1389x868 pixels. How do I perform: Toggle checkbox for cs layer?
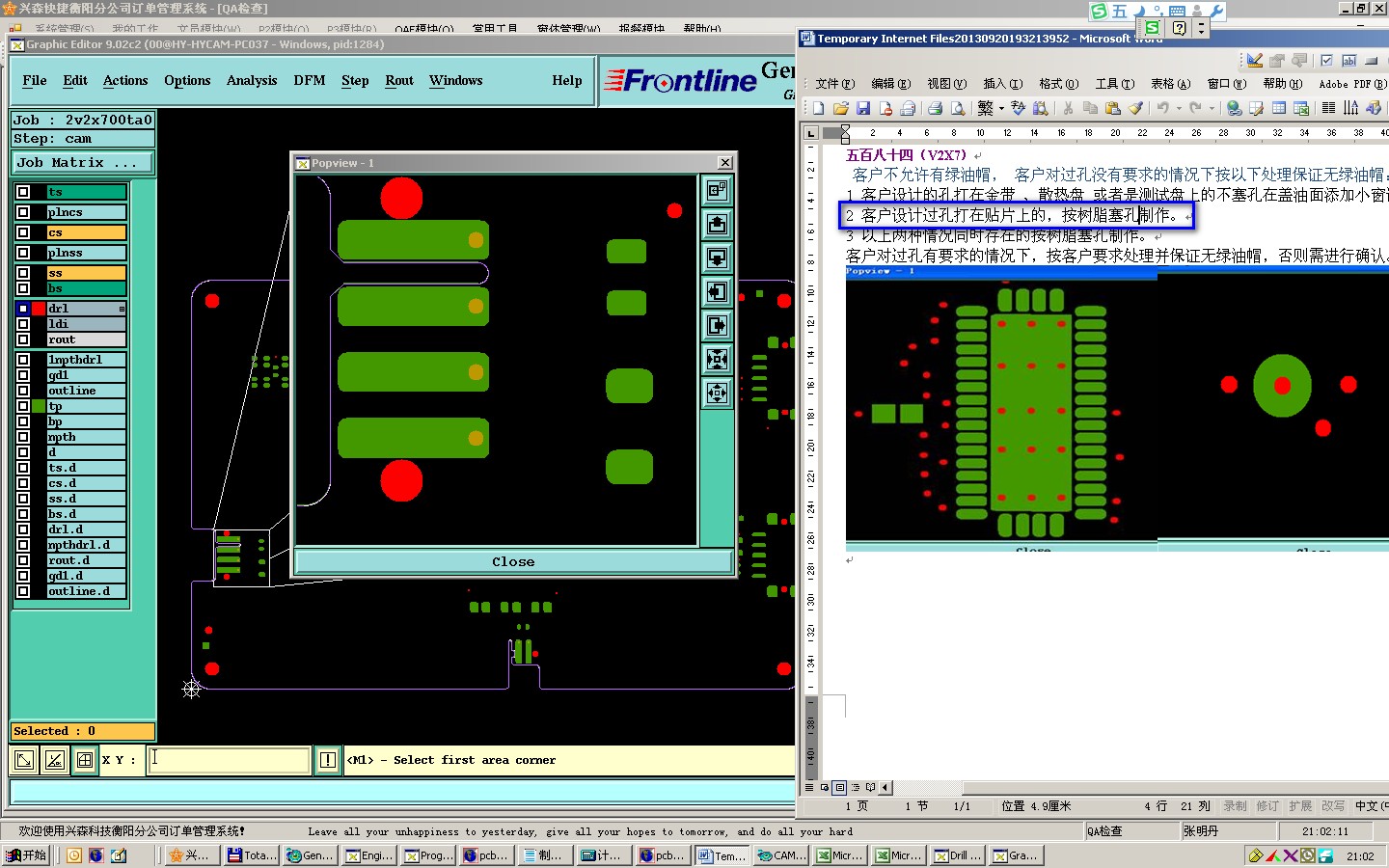coord(23,232)
